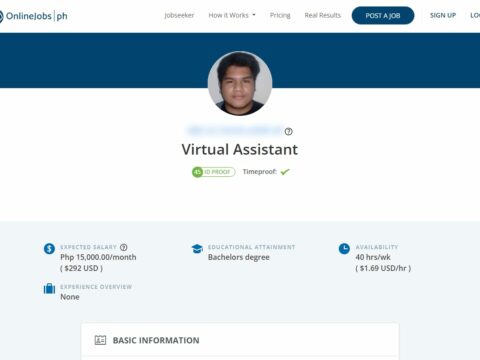Click the dollar sign Expected Salary icon
Screen dimensions: 480x360
(x=49, y=249)
